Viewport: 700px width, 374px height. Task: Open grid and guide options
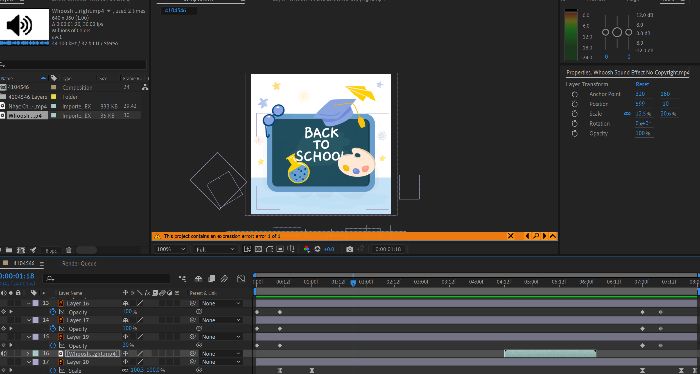click(x=291, y=249)
